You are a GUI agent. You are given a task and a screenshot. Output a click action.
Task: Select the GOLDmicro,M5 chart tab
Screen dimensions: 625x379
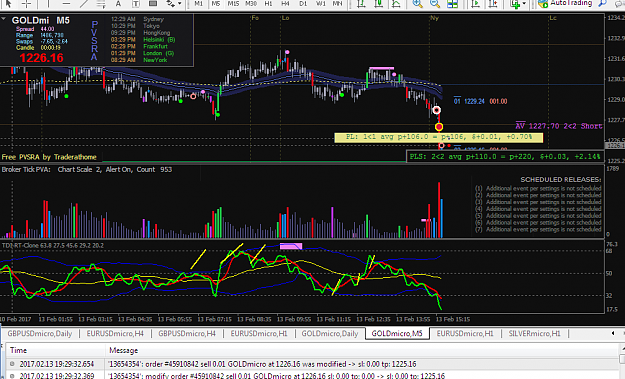(397, 334)
